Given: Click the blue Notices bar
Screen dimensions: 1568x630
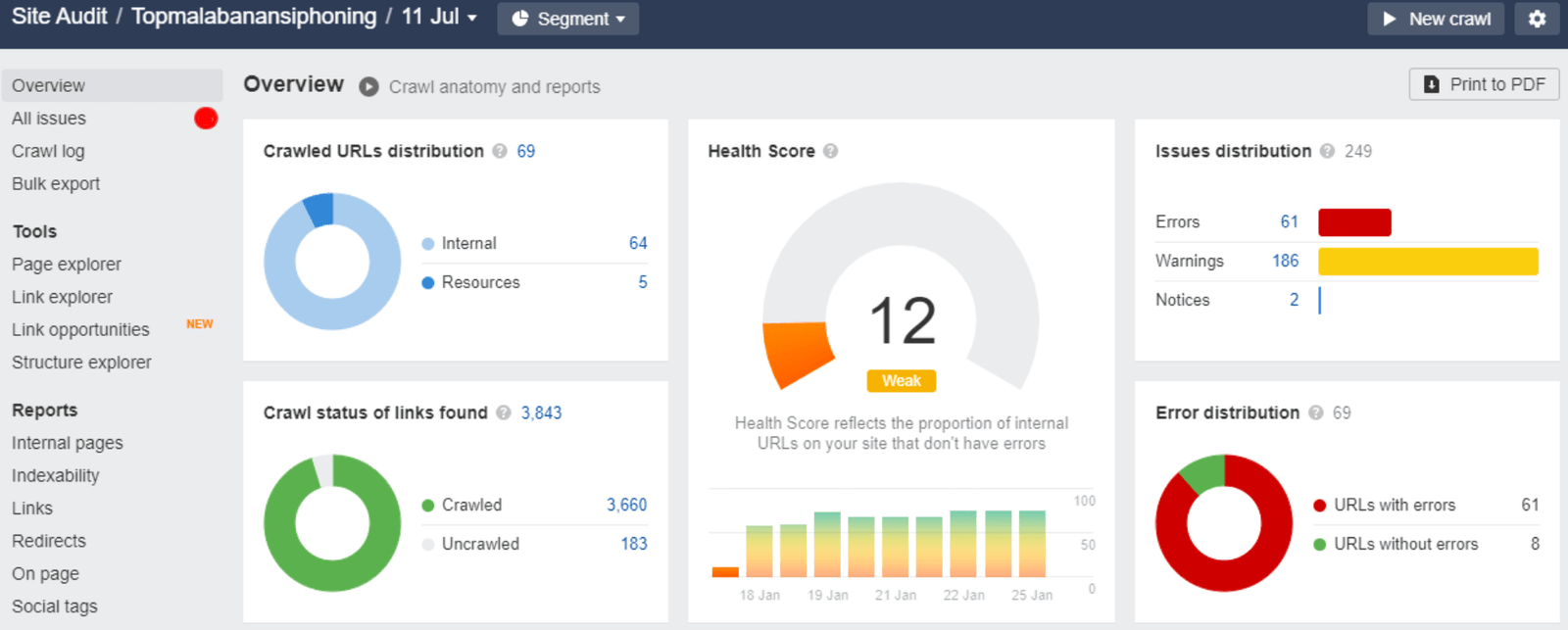Looking at the screenshot, I should (x=1320, y=301).
